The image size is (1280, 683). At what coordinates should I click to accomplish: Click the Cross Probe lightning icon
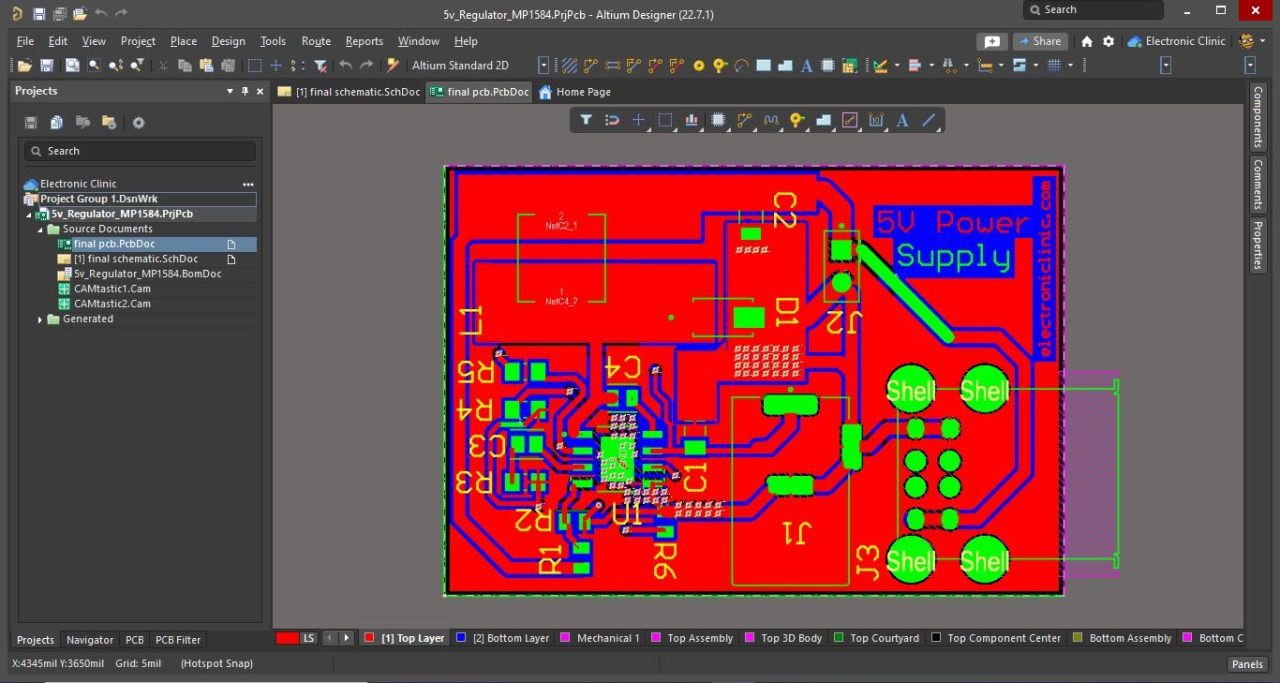392,65
